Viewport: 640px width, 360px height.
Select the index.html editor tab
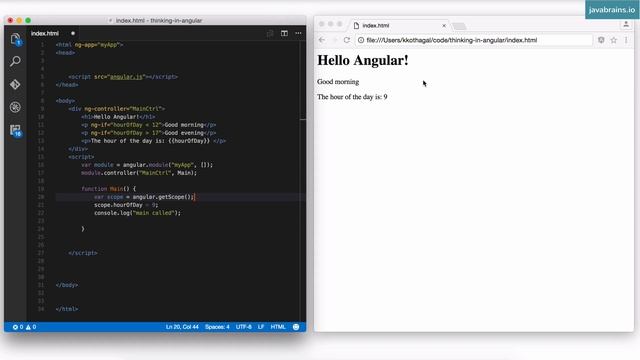click(x=45, y=33)
